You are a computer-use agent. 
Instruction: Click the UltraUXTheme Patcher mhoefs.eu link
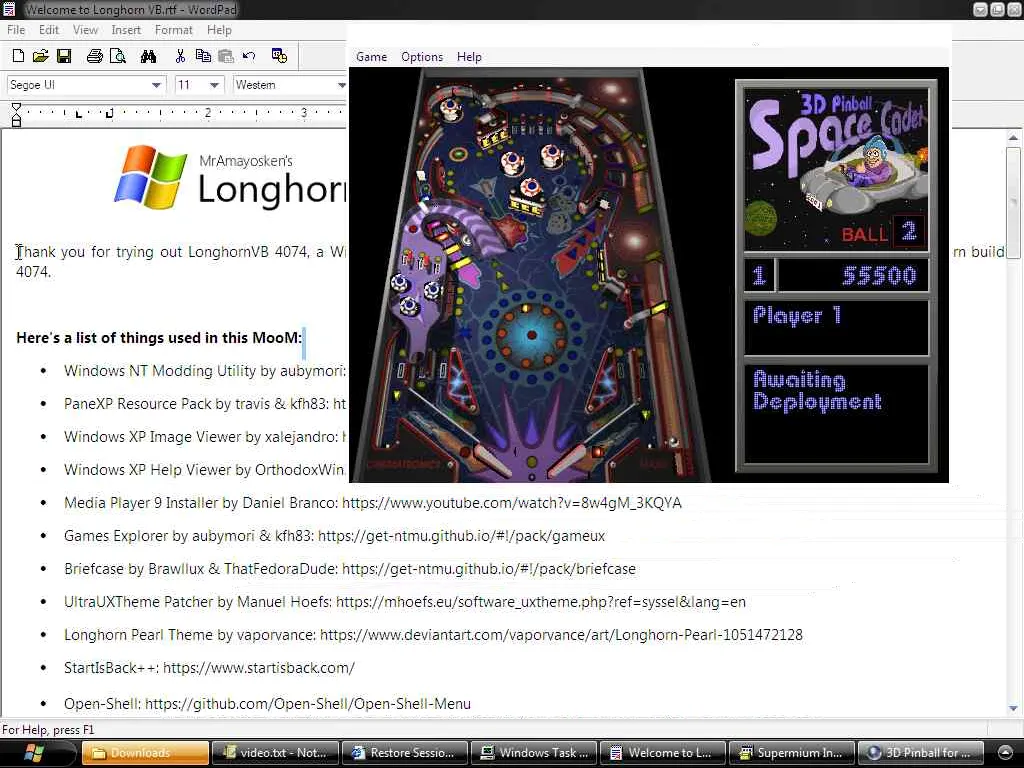541,602
